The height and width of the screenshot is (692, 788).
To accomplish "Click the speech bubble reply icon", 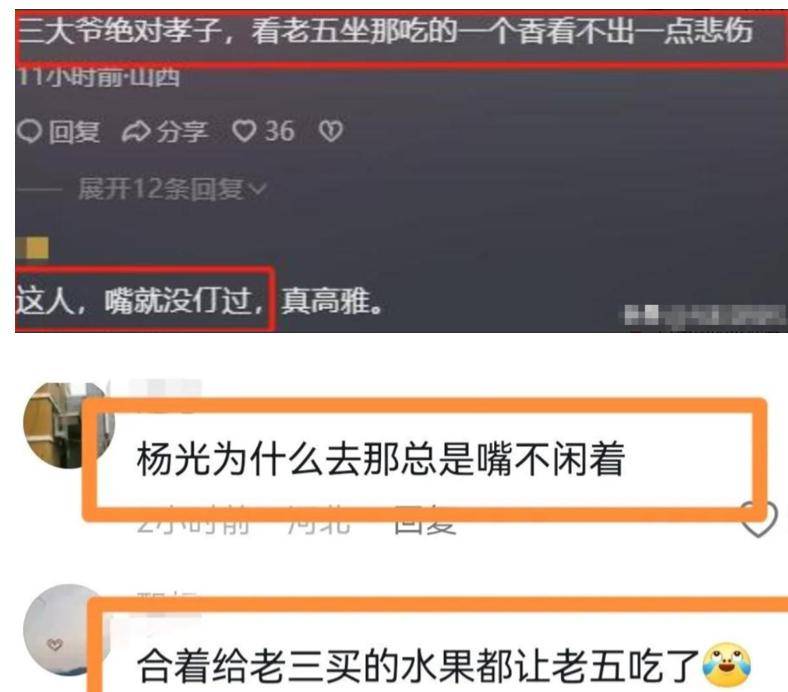I will coord(29,132).
